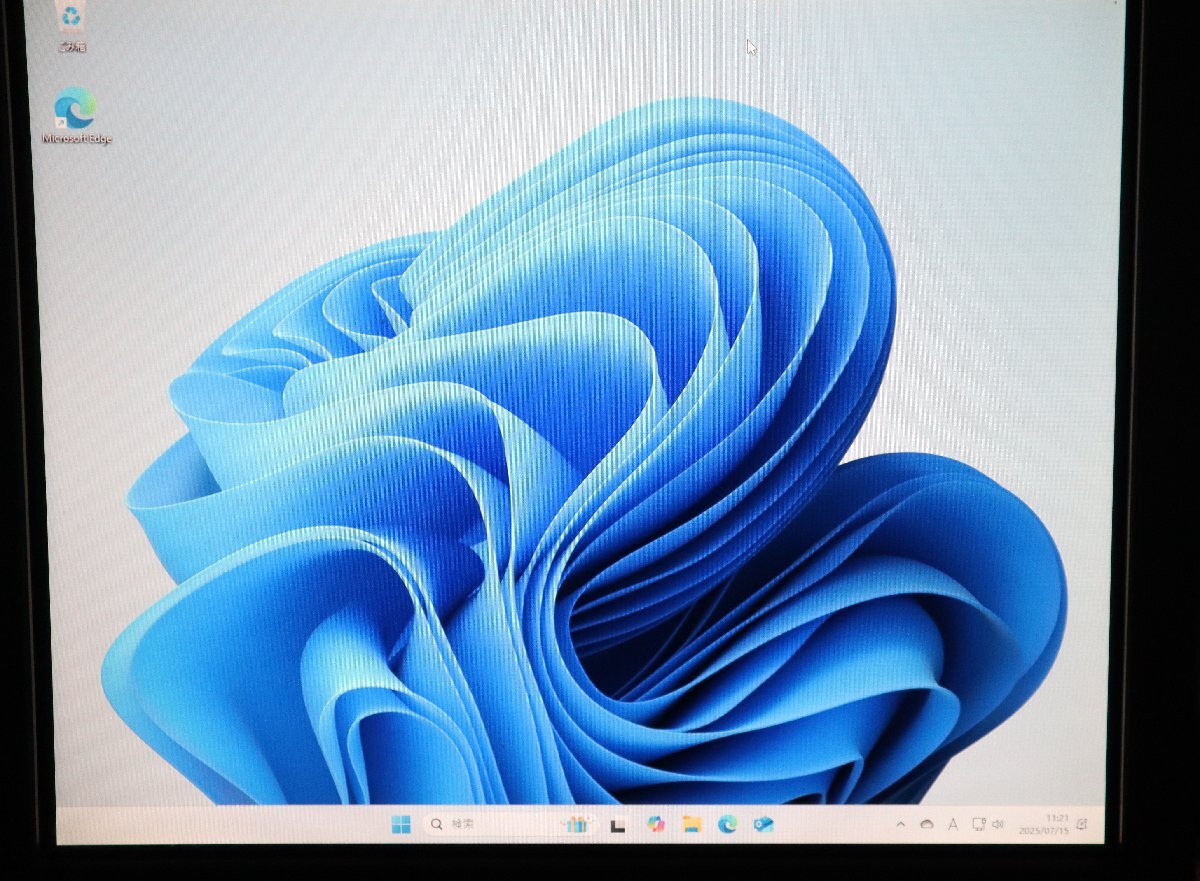Open the Recycle Bin (ごみ箱) desktop icon
Image resolution: width=1200 pixels, height=881 pixels.
(72, 26)
